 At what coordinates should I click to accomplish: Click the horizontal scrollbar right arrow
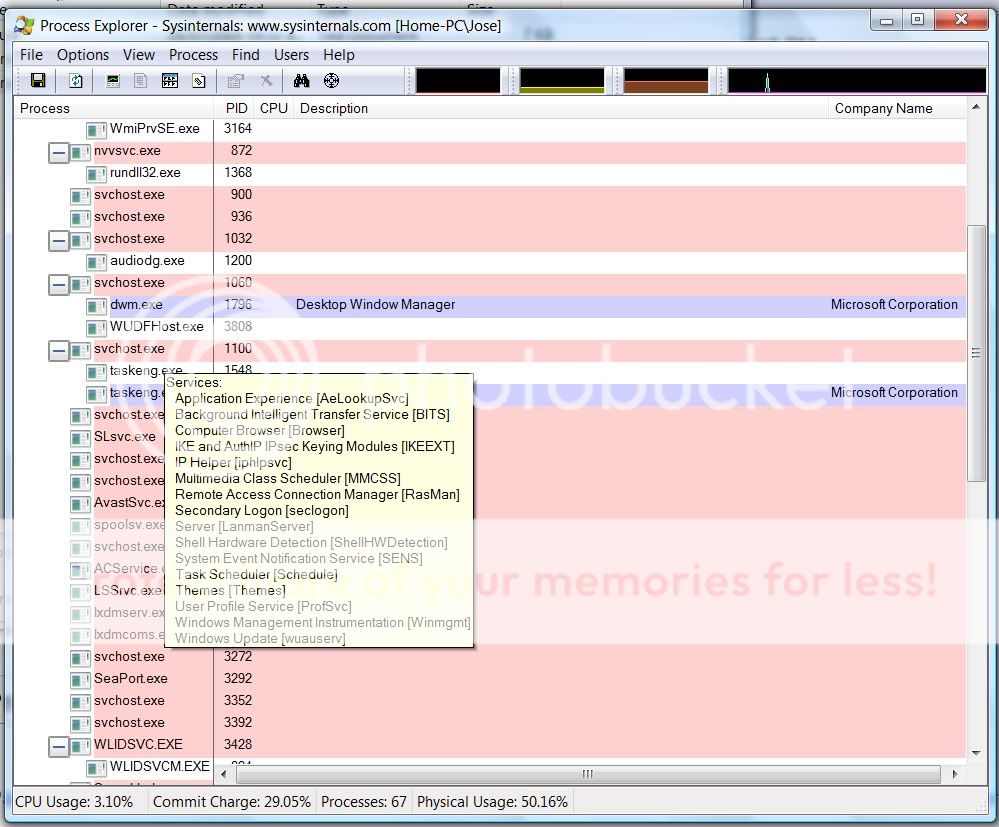pos(954,774)
